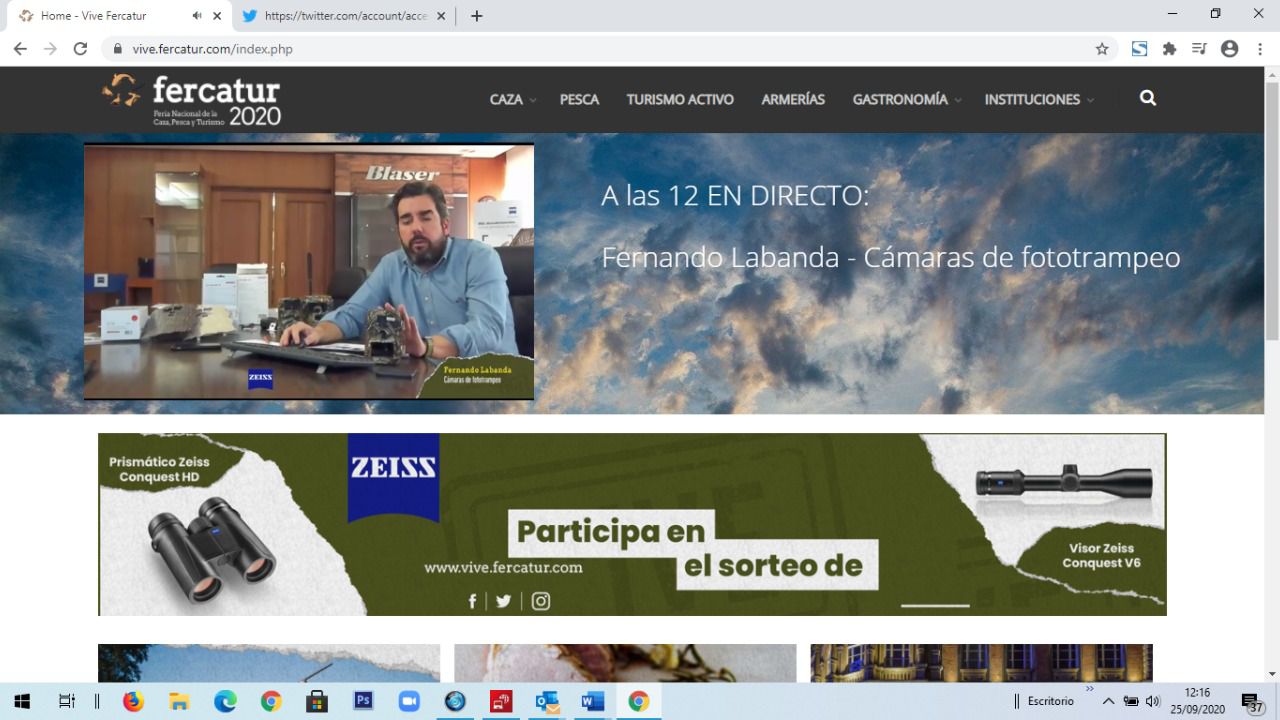Click the address bar URL
The height and width of the screenshot is (720, 1280).
[x=212, y=48]
